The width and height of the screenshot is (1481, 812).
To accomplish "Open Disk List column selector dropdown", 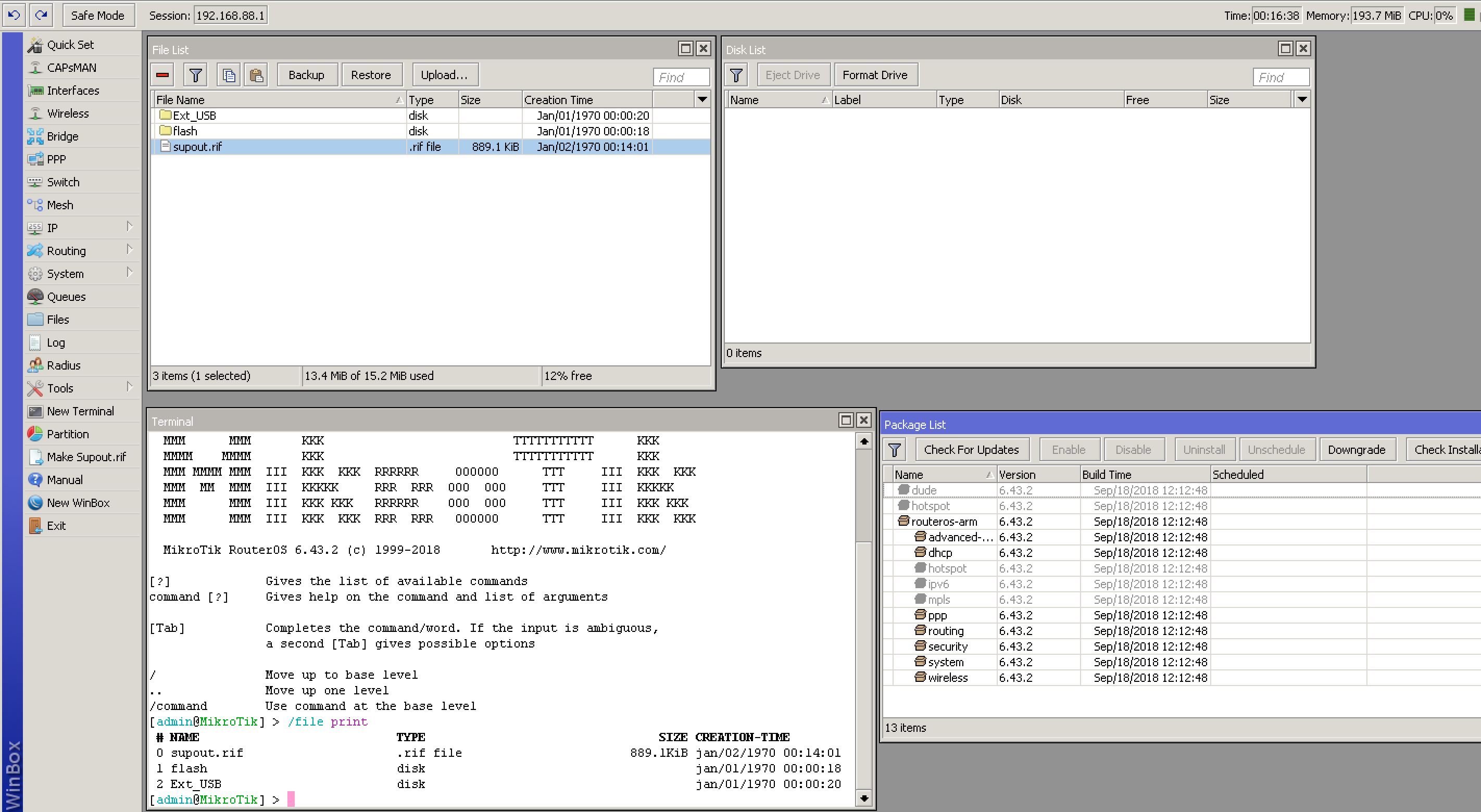I will pyautogui.click(x=1302, y=99).
